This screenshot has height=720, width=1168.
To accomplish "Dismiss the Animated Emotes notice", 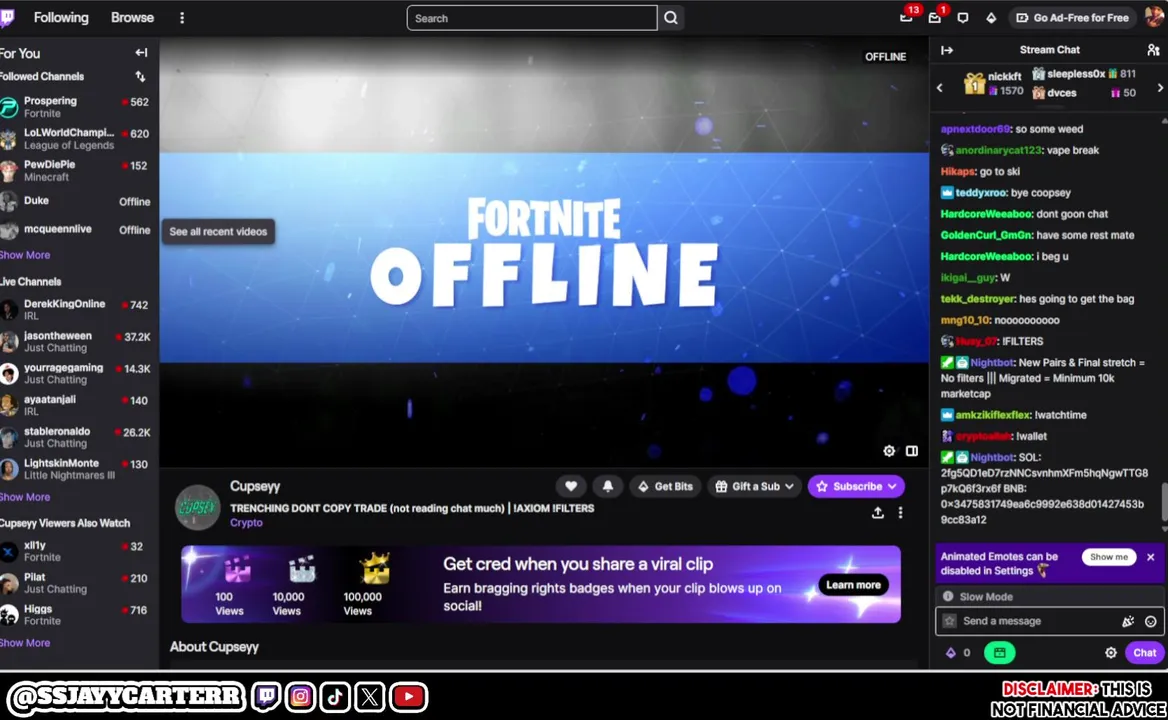I will [1151, 557].
